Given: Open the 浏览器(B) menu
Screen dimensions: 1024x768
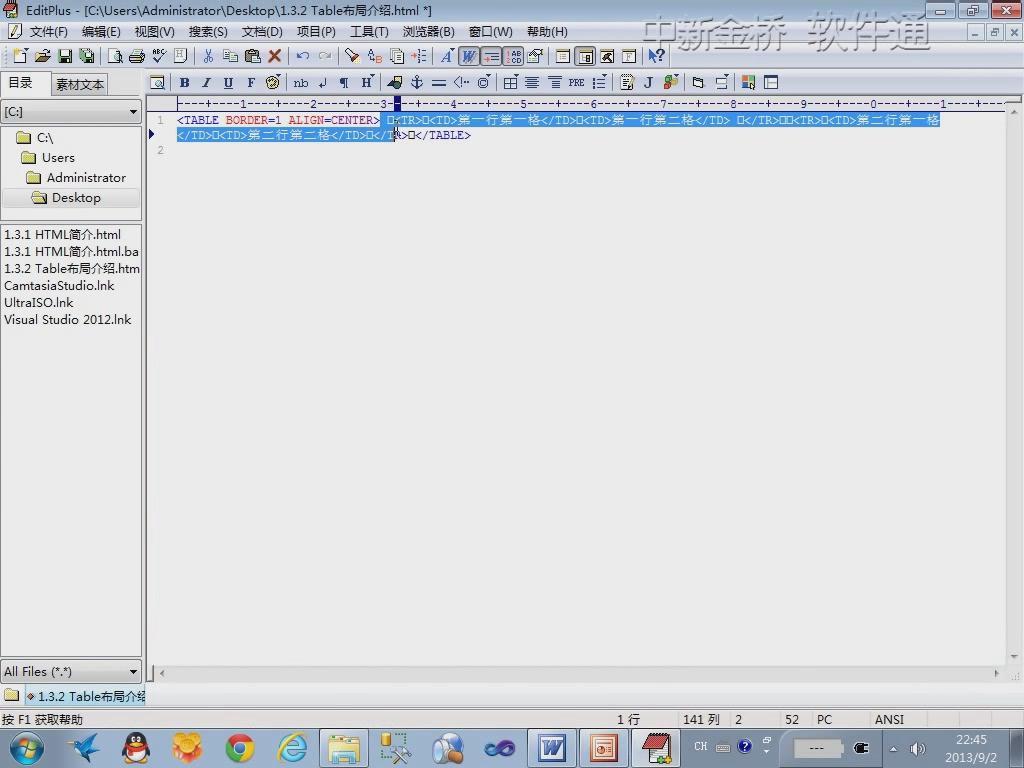Looking at the screenshot, I should (428, 32).
